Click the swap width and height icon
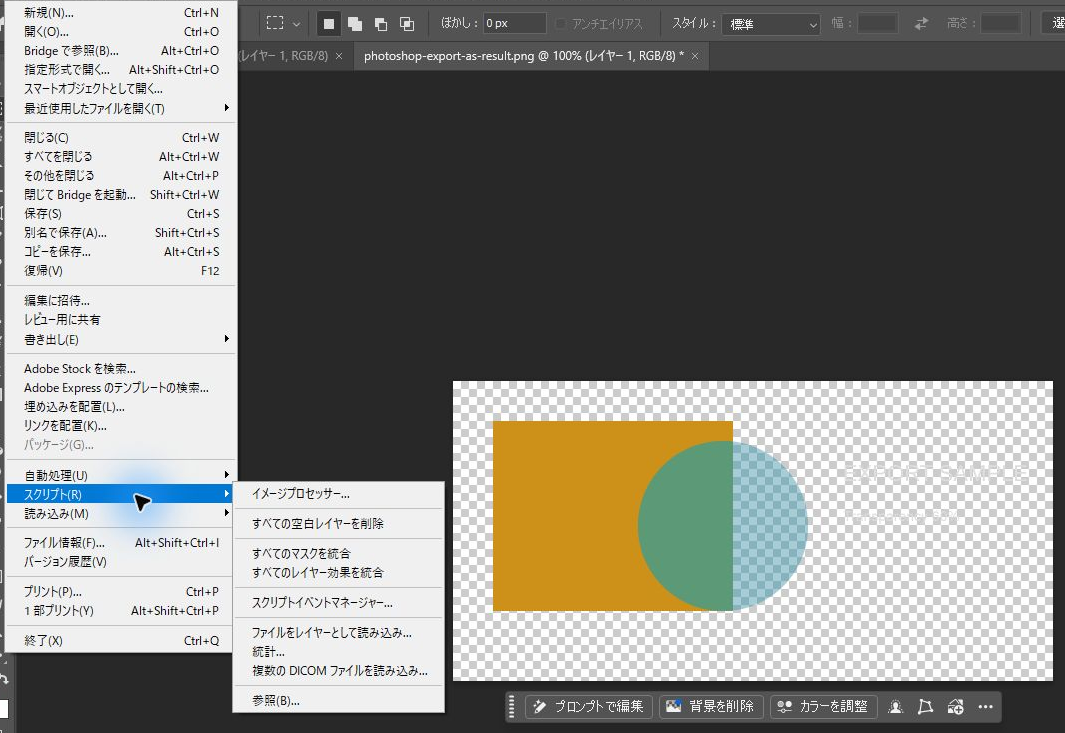Viewport: 1065px width, 733px height. coord(921,24)
